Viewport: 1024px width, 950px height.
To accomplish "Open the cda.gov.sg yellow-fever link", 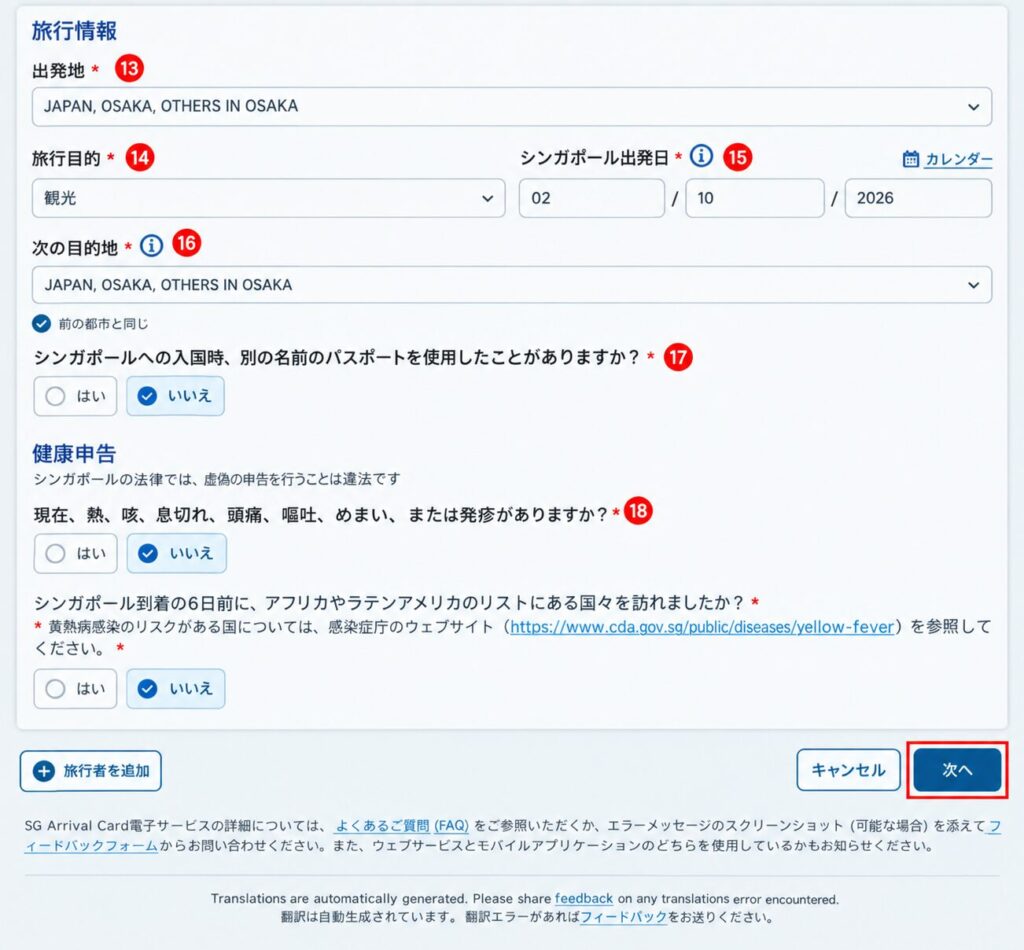I will coord(702,627).
